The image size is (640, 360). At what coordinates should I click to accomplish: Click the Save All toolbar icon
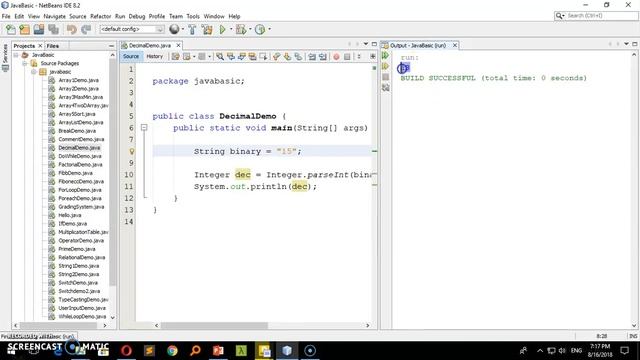tap(53, 29)
